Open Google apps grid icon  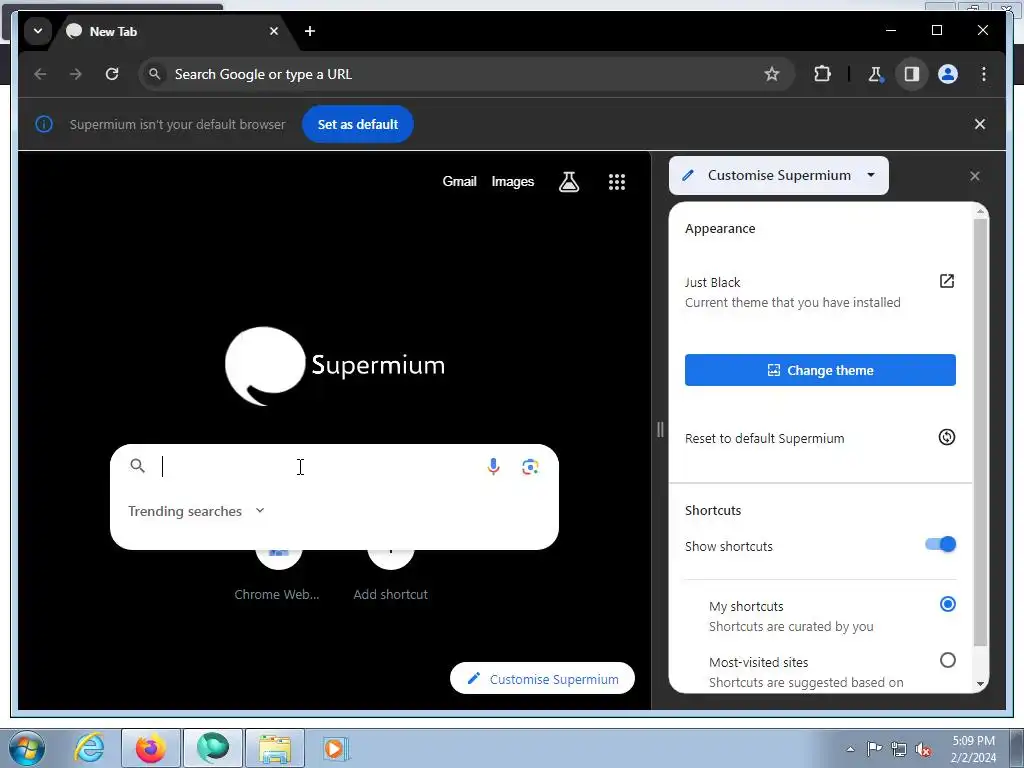pos(616,182)
